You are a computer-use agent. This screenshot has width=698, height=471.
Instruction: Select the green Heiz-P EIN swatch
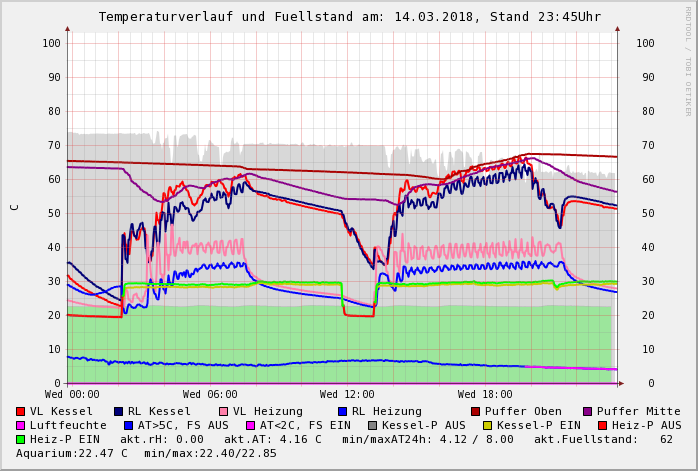click(21, 439)
